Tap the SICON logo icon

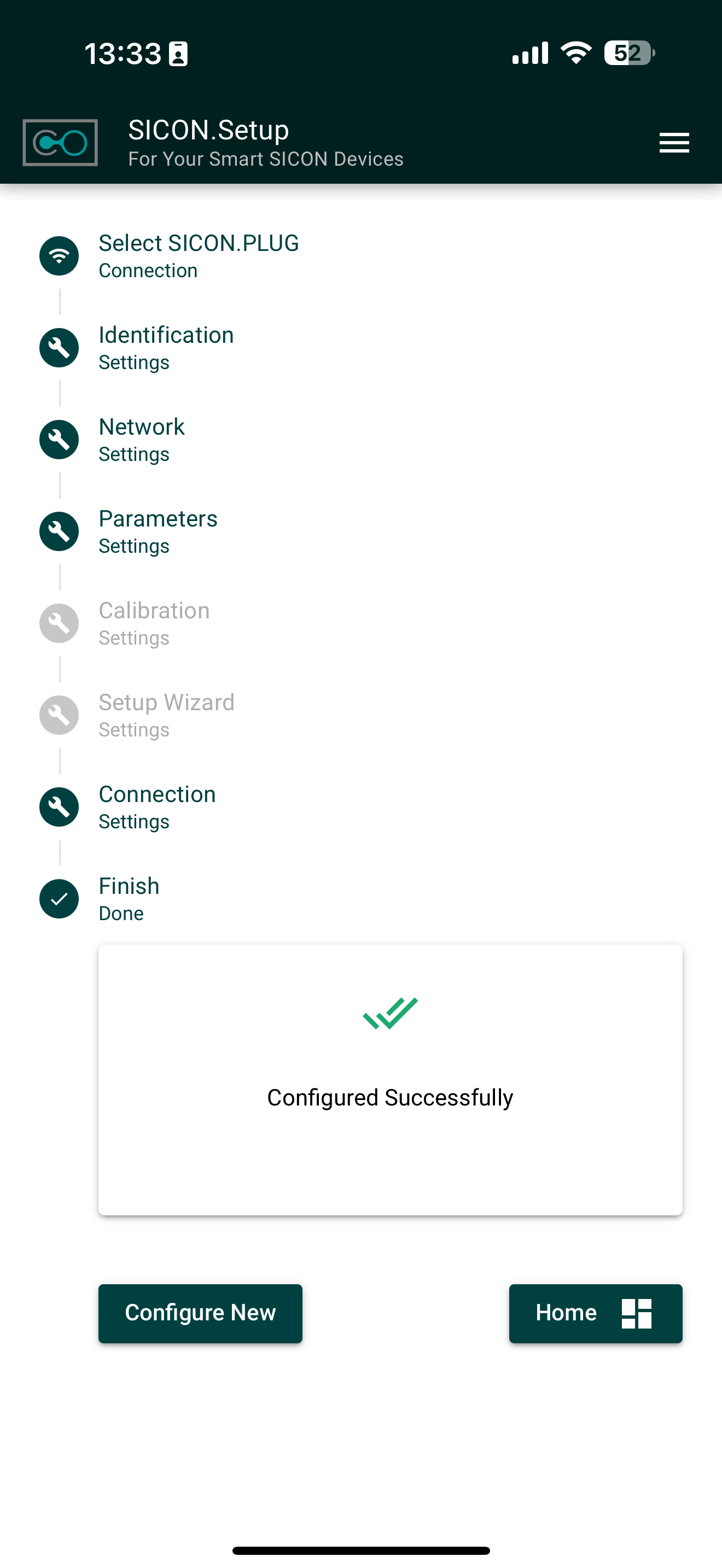click(60, 143)
